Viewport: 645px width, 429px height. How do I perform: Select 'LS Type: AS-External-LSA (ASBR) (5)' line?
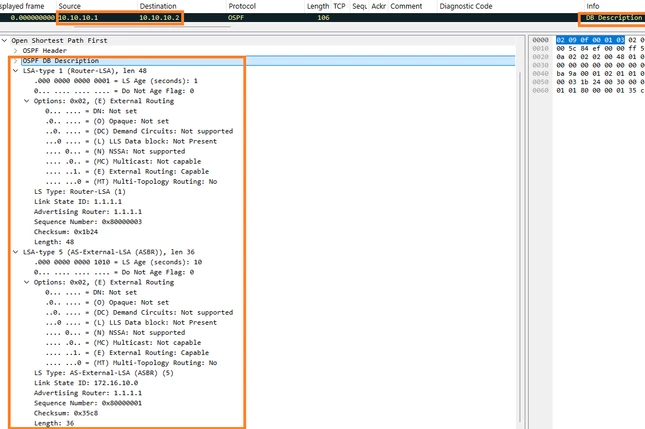[104, 373]
